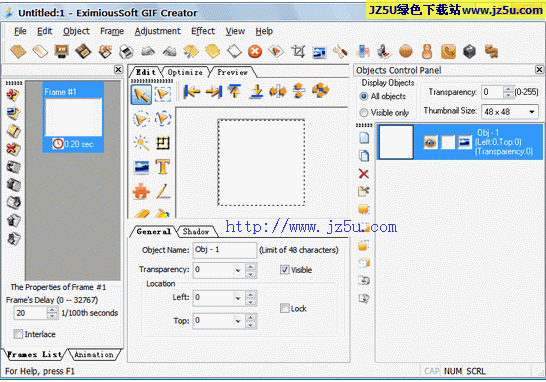Toggle the Visible checkbox

pos(284,270)
